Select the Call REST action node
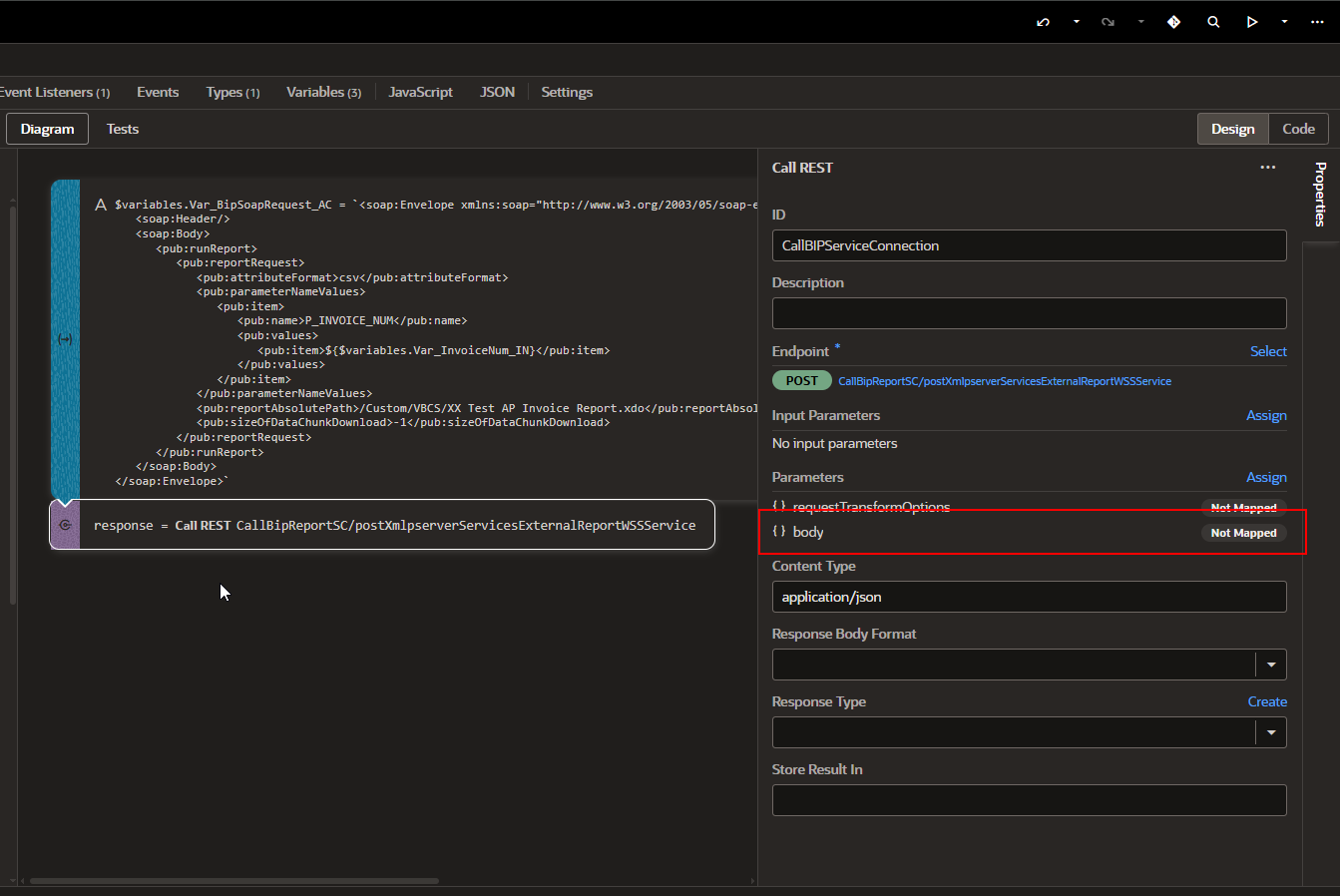 382,525
